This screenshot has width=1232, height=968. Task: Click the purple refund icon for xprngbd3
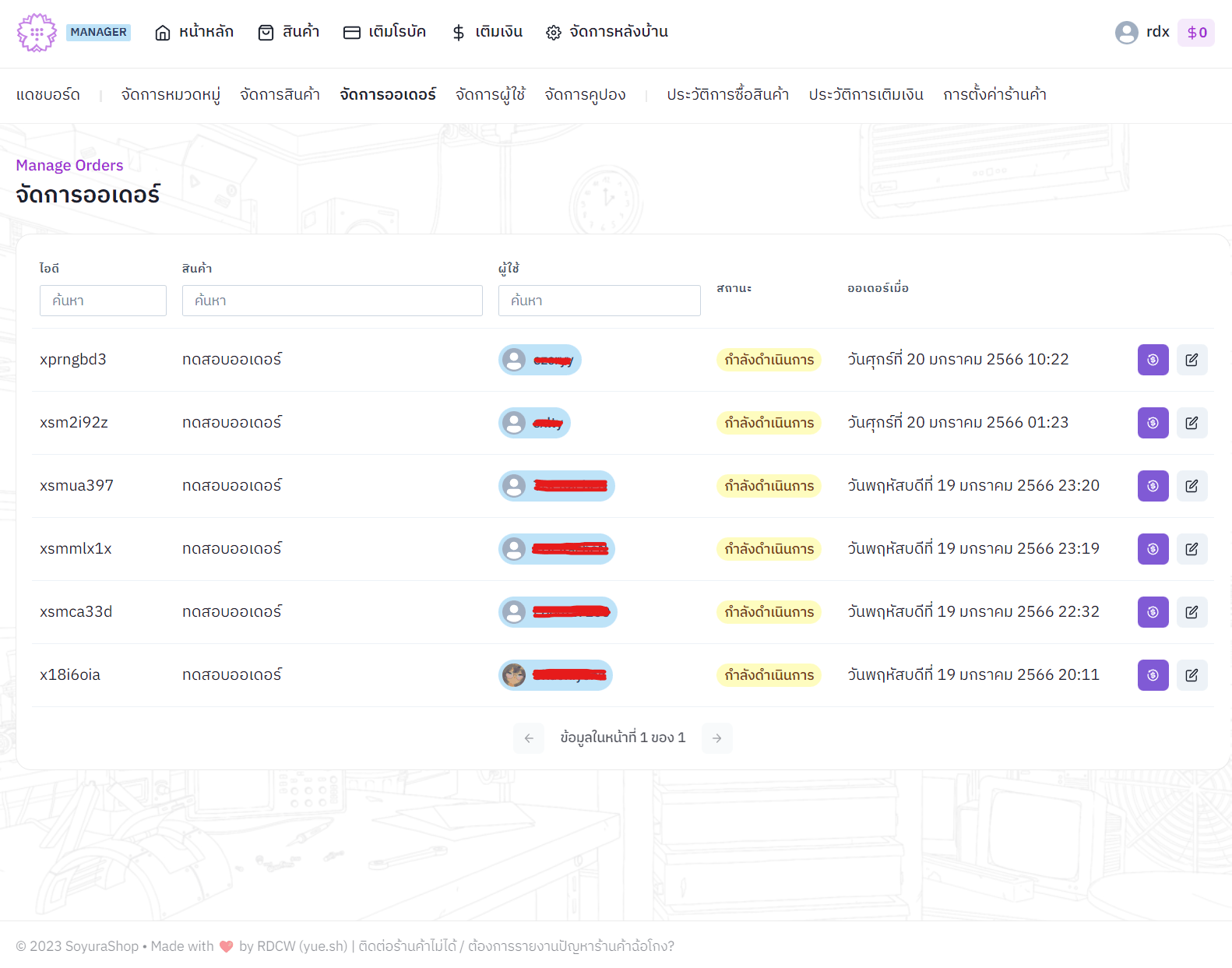pyautogui.click(x=1153, y=360)
